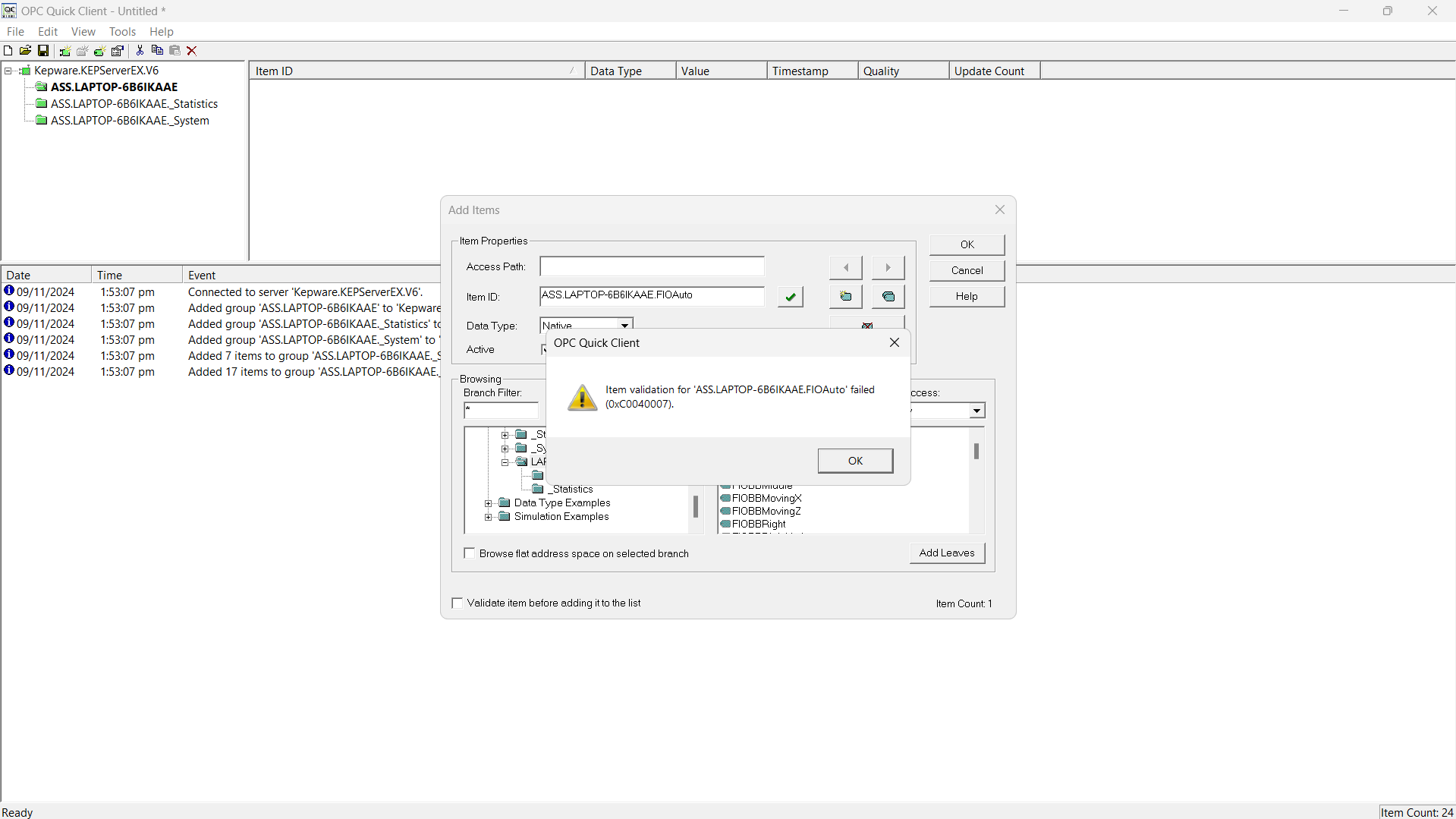Dismiss the validation warning with OK
This screenshot has height=819, width=1456.
pos(854,460)
